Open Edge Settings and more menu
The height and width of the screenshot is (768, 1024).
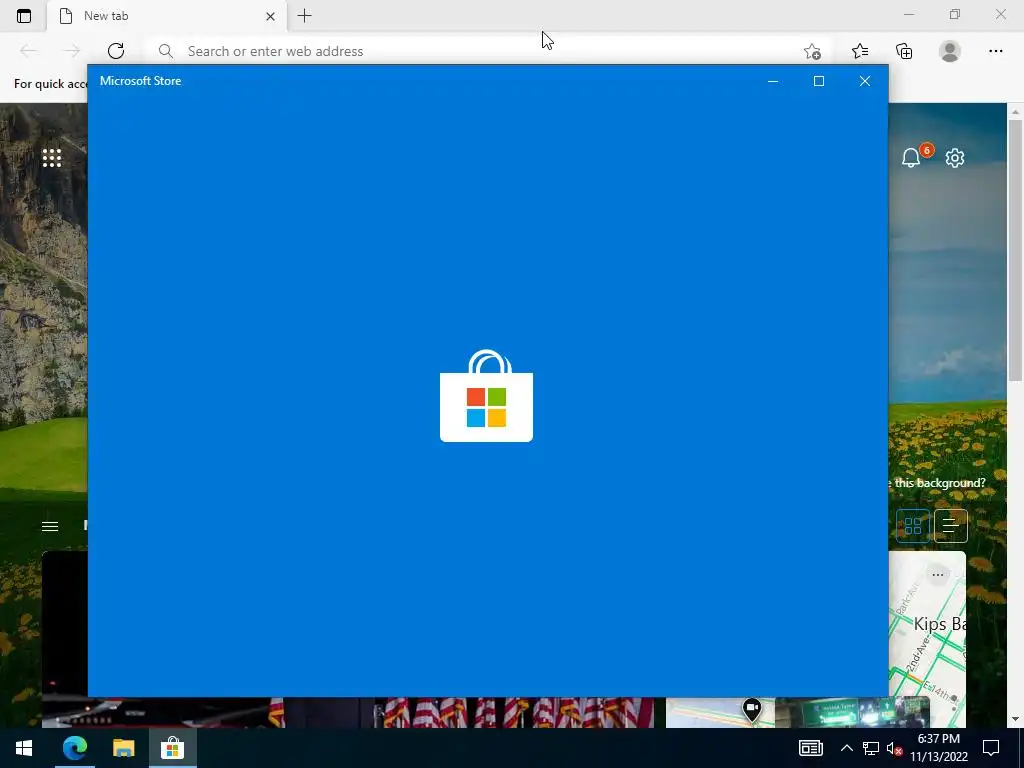click(x=995, y=51)
